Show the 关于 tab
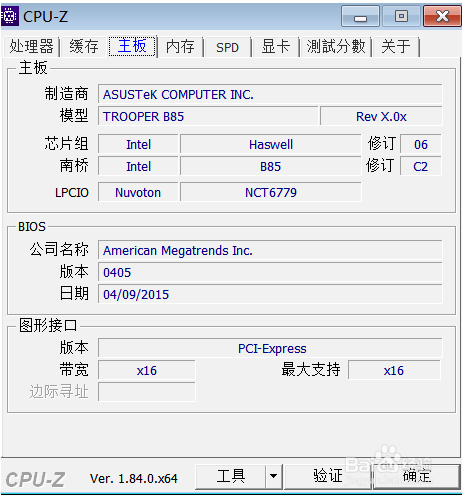The width and height of the screenshot is (462, 496). (396, 46)
